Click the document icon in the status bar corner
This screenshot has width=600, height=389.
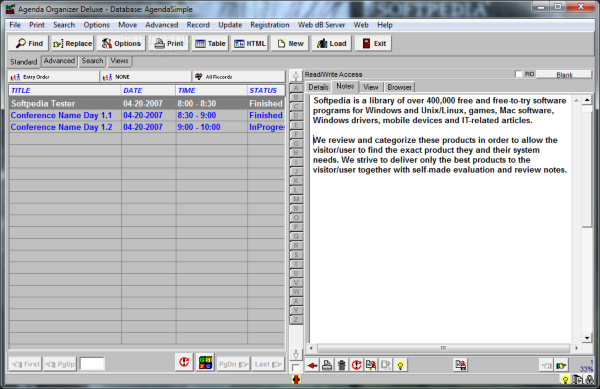click(577, 379)
